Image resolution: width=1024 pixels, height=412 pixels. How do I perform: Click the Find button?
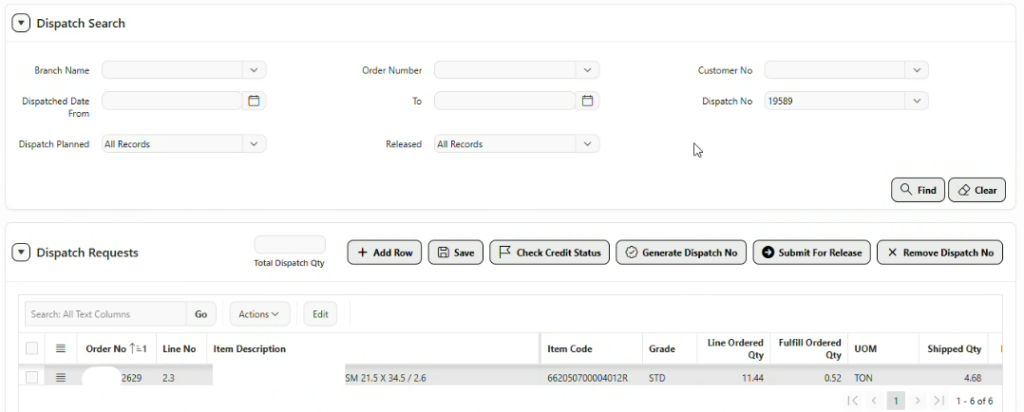[918, 190]
